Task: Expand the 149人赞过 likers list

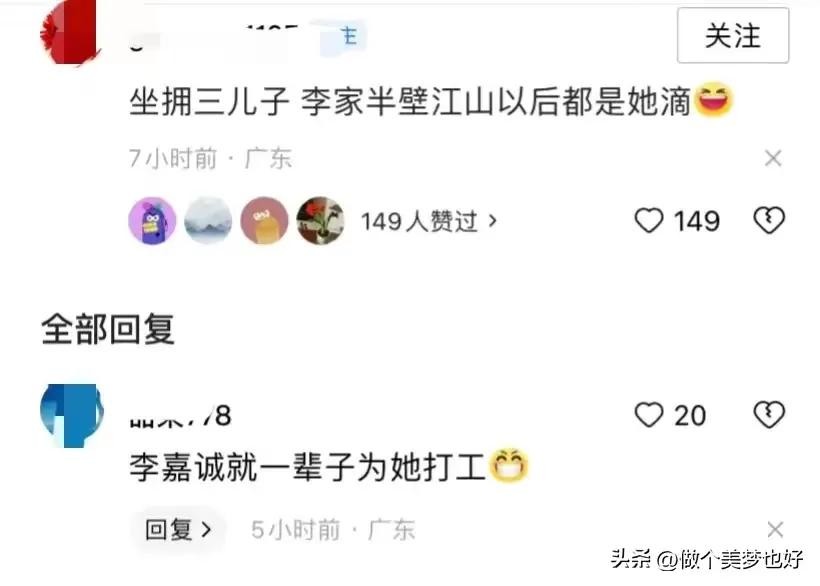Action: (x=428, y=221)
